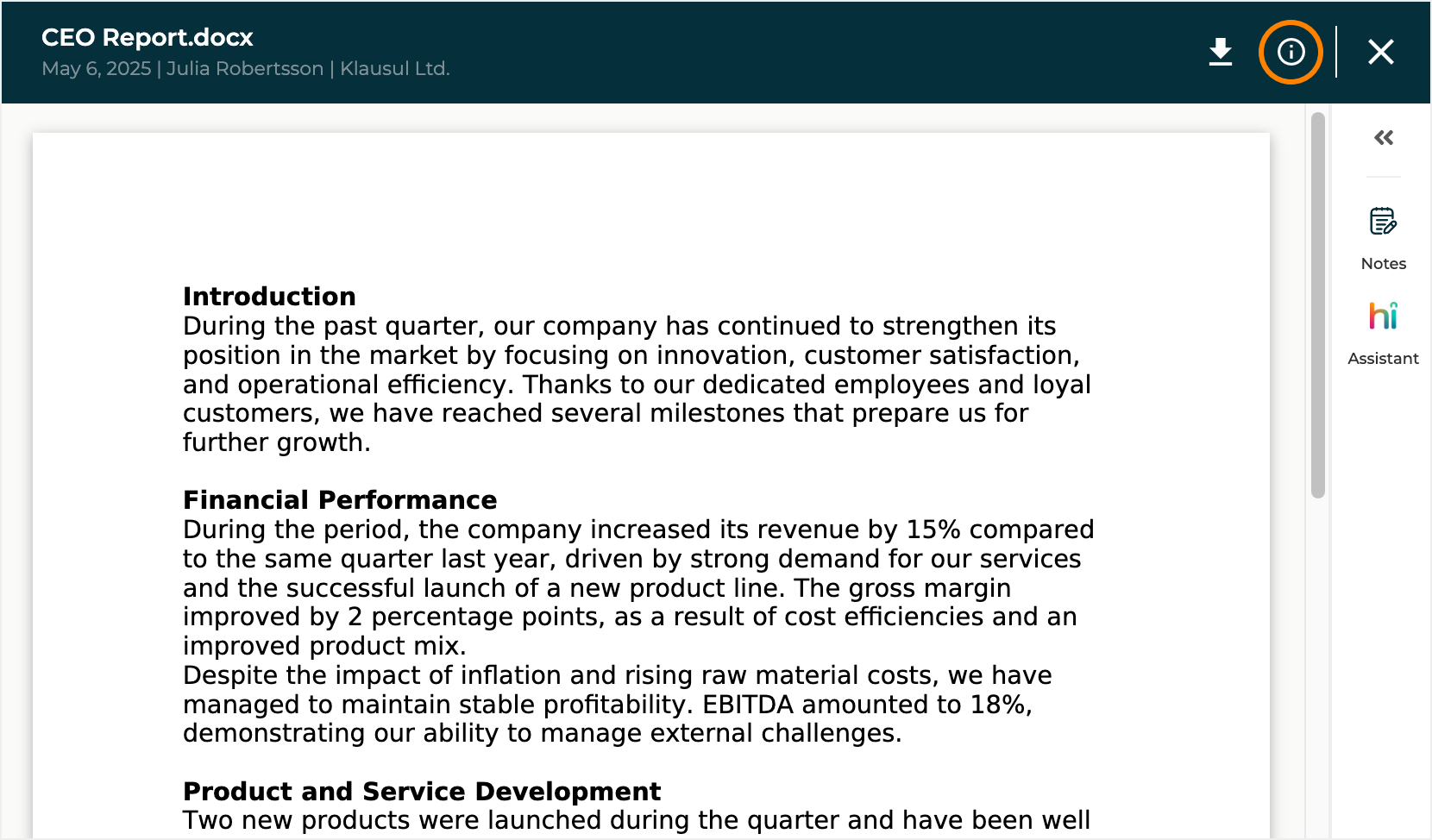
Task: Click the author name Julia Robertsson
Action: click(x=245, y=69)
